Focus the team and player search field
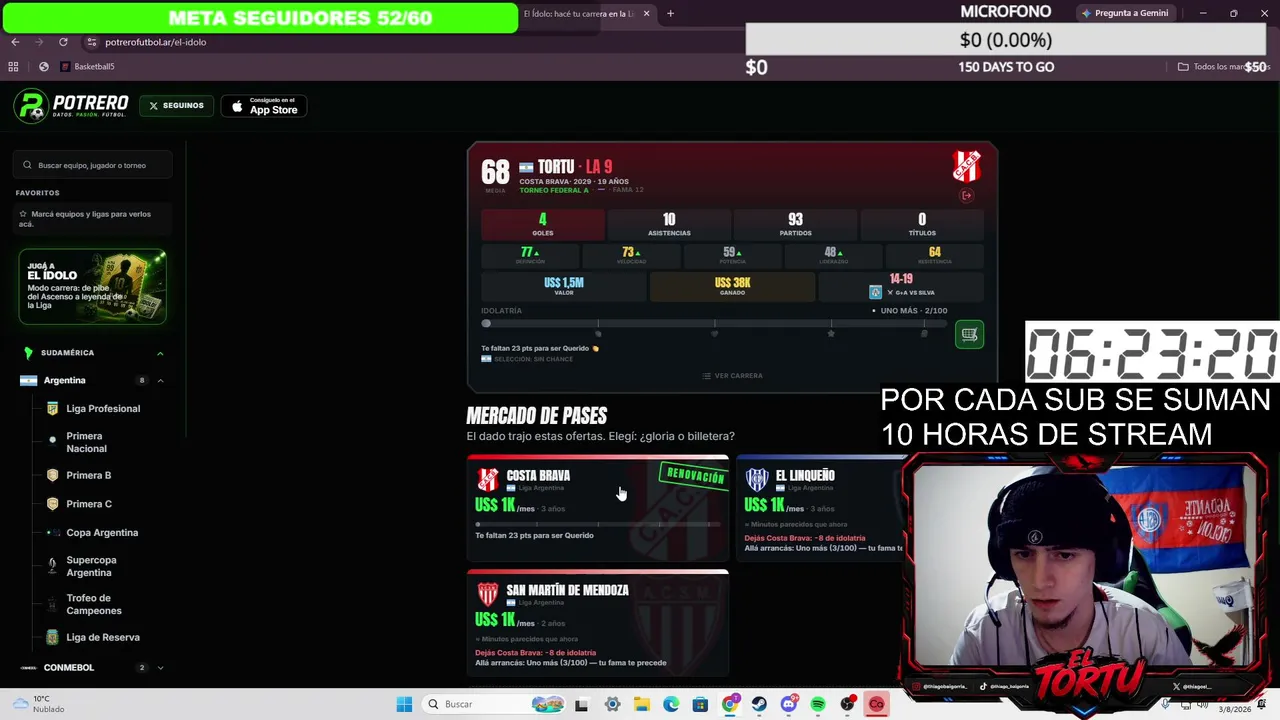1280x720 pixels. 93,165
